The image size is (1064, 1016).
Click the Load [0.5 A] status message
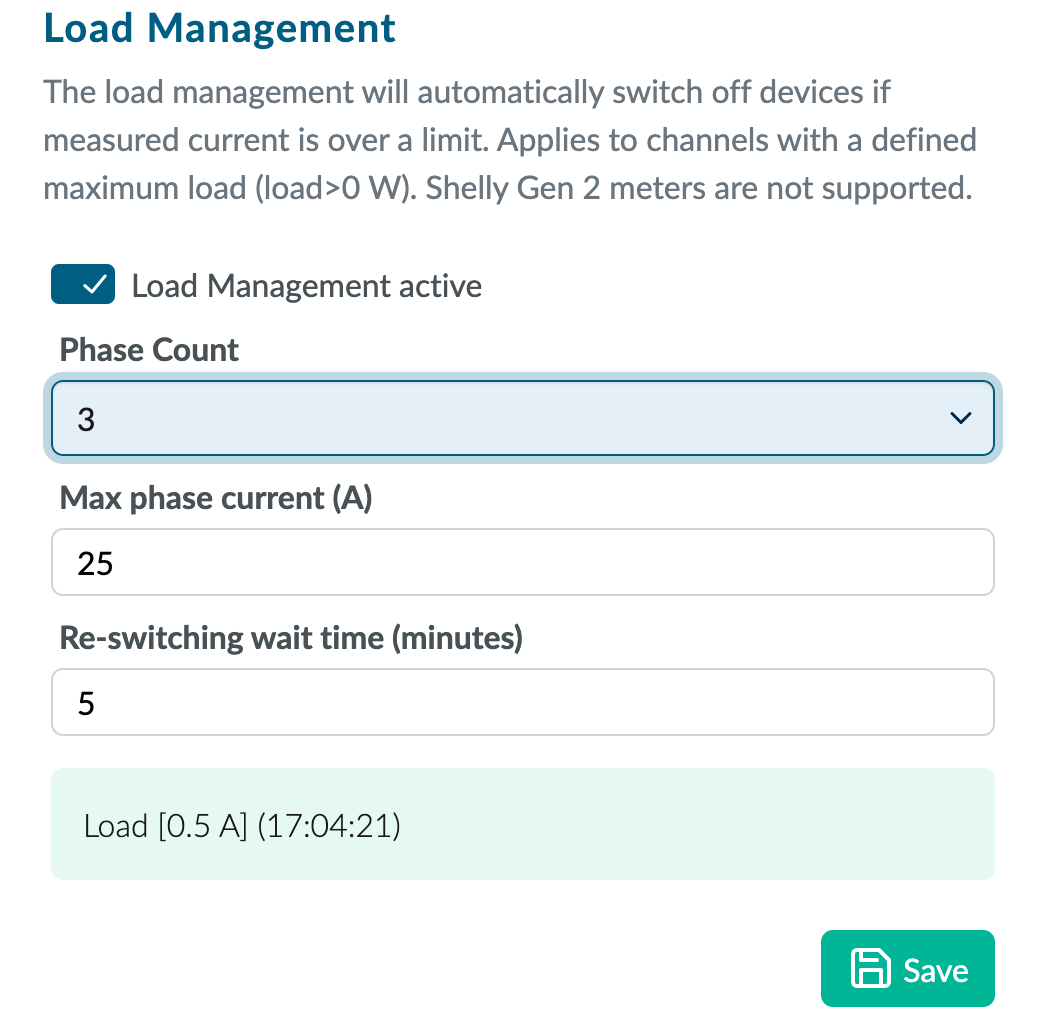point(165,827)
